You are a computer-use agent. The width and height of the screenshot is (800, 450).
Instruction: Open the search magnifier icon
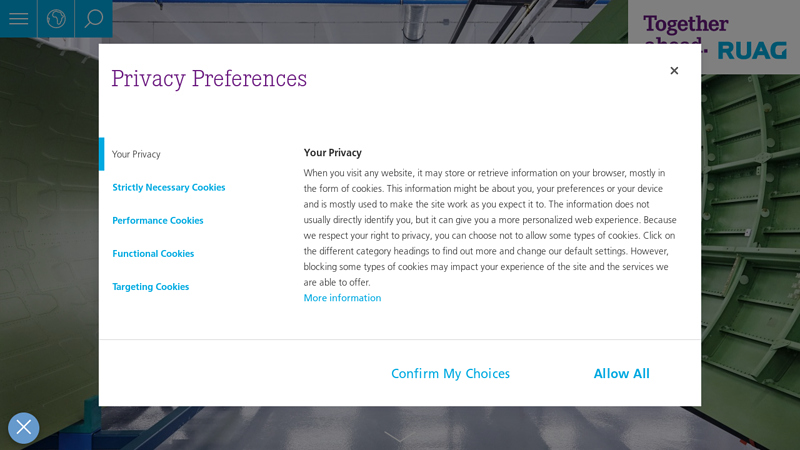[94, 19]
